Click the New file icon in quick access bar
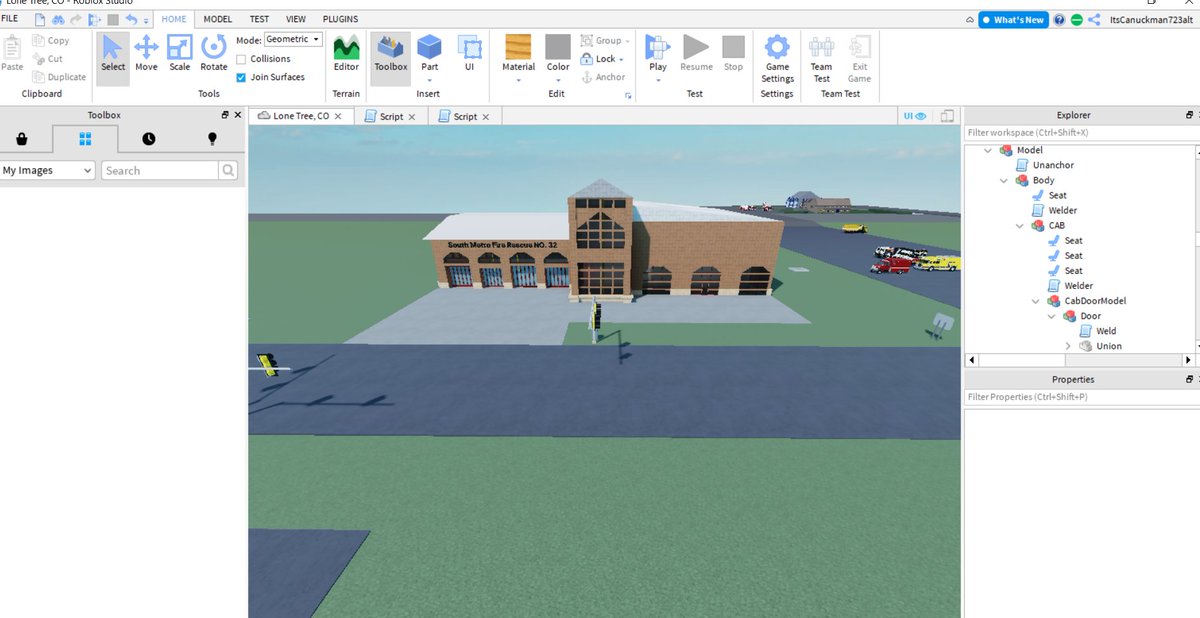 [38, 19]
